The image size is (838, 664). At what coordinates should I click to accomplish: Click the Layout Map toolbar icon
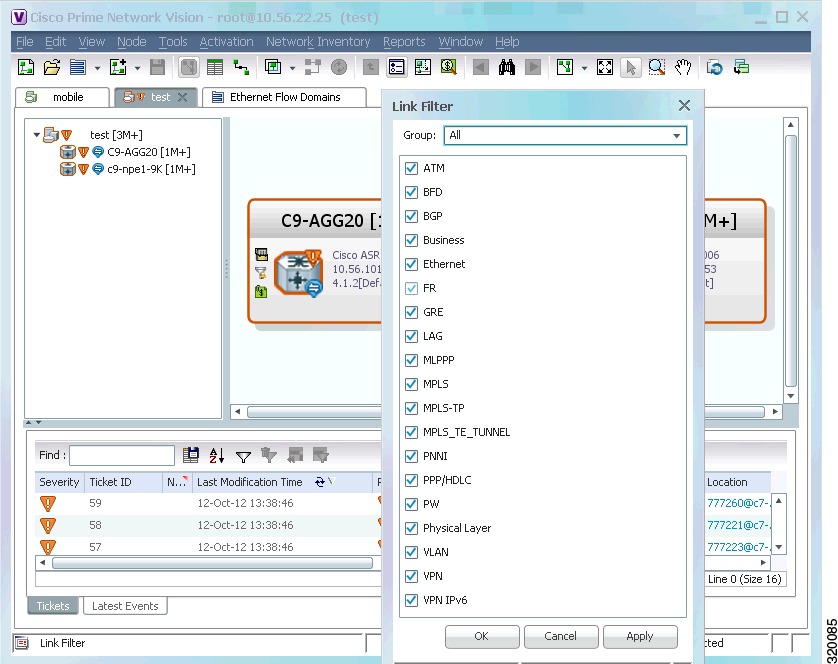point(565,67)
